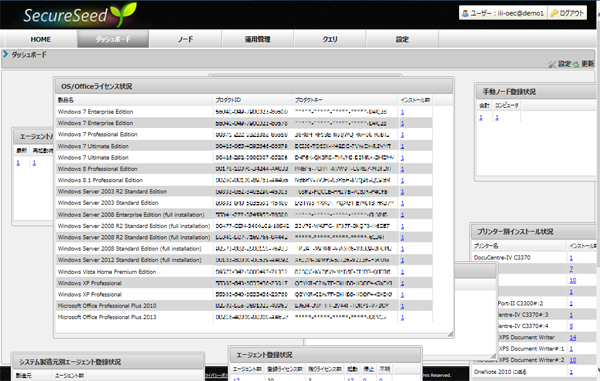Select Windows 8.1 Professional Edition product name
600x381 pixels.
tap(100, 180)
